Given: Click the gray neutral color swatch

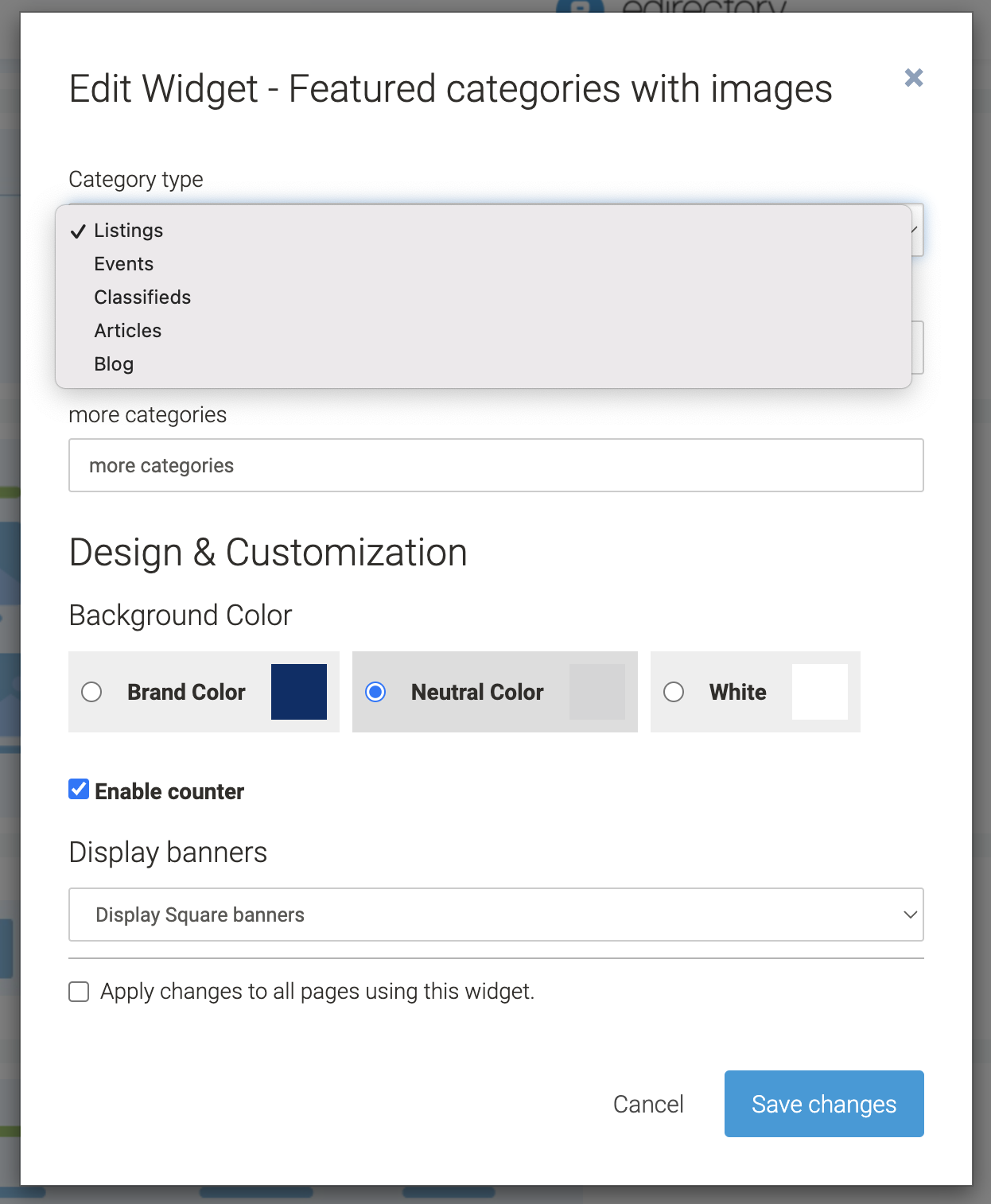Looking at the screenshot, I should point(597,692).
